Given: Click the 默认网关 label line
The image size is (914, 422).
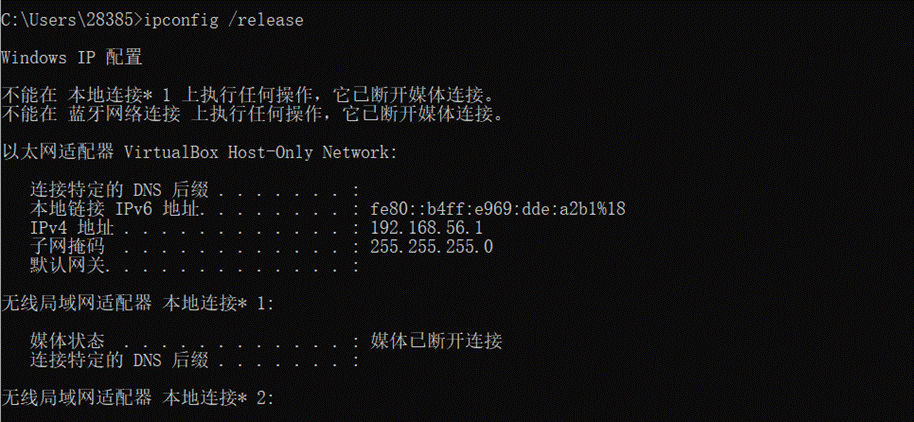Looking at the screenshot, I should tap(194, 266).
